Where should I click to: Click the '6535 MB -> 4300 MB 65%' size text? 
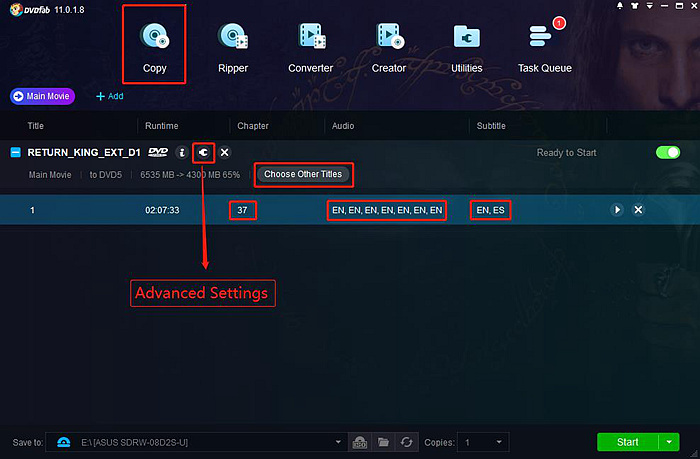tap(190, 175)
